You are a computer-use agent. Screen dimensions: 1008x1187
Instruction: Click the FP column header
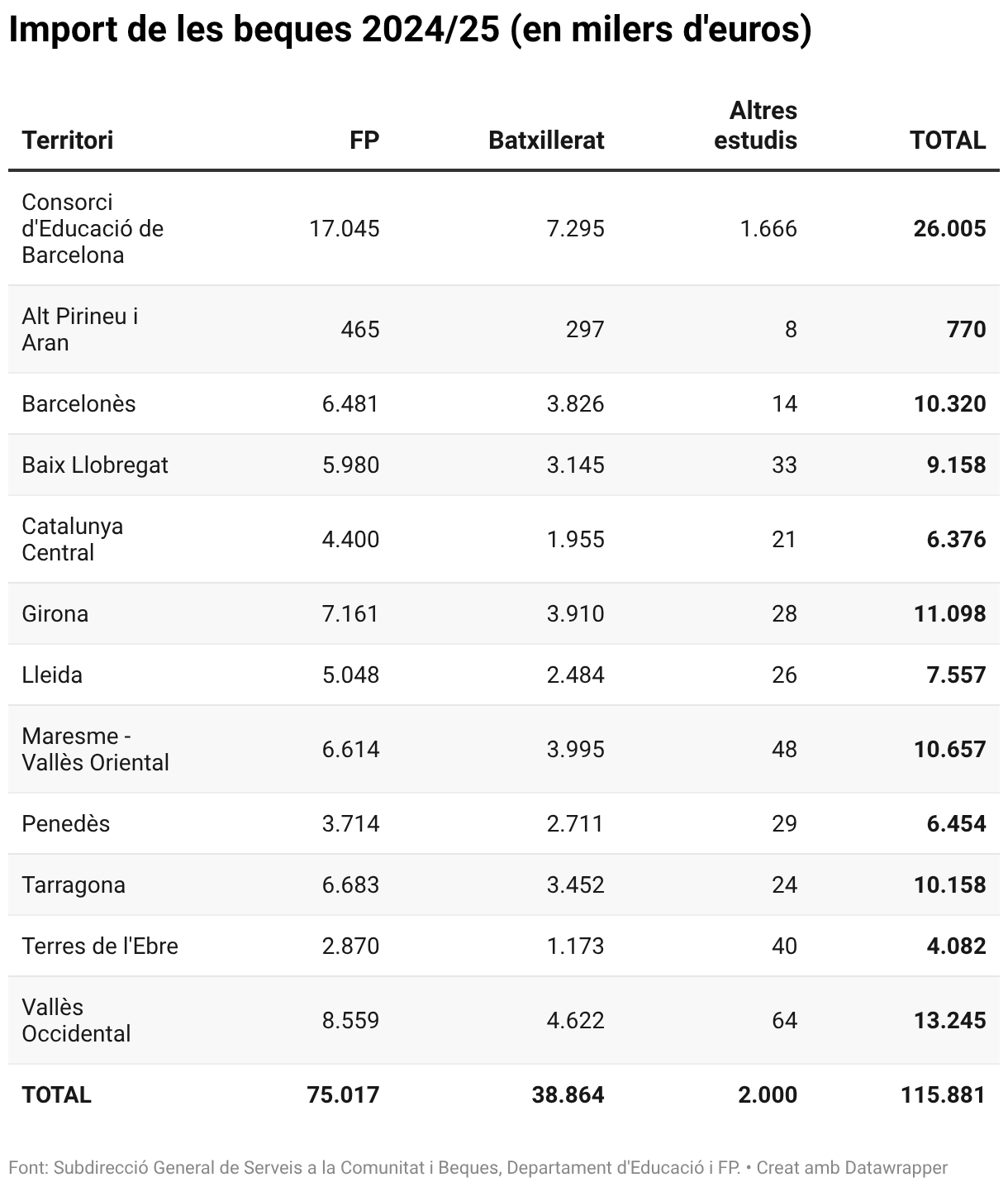[x=364, y=140]
